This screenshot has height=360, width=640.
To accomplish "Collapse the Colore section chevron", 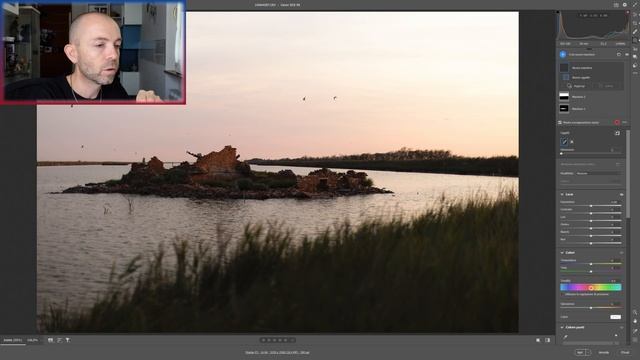I will coord(562,253).
